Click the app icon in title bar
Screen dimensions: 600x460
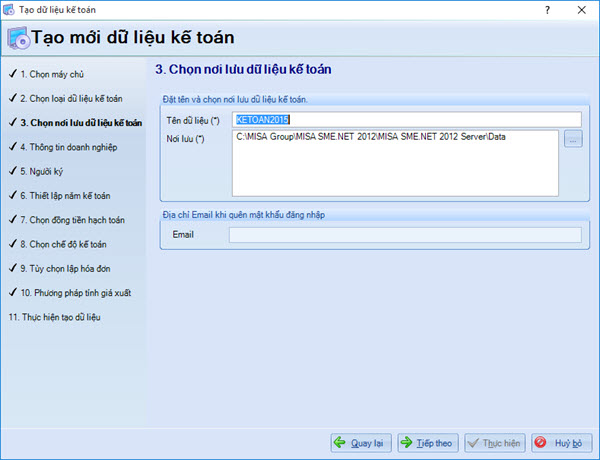9,8
